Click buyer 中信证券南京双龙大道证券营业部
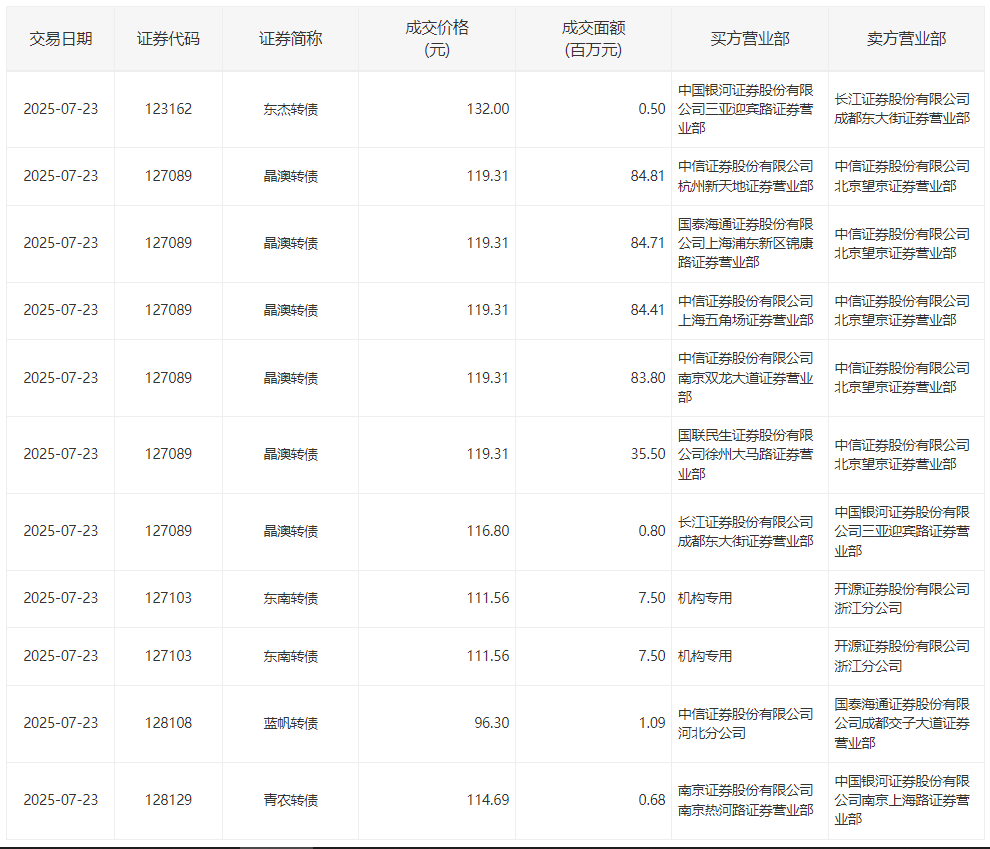The height and width of the screenshot is (849, 990). [x=746, y=377]
